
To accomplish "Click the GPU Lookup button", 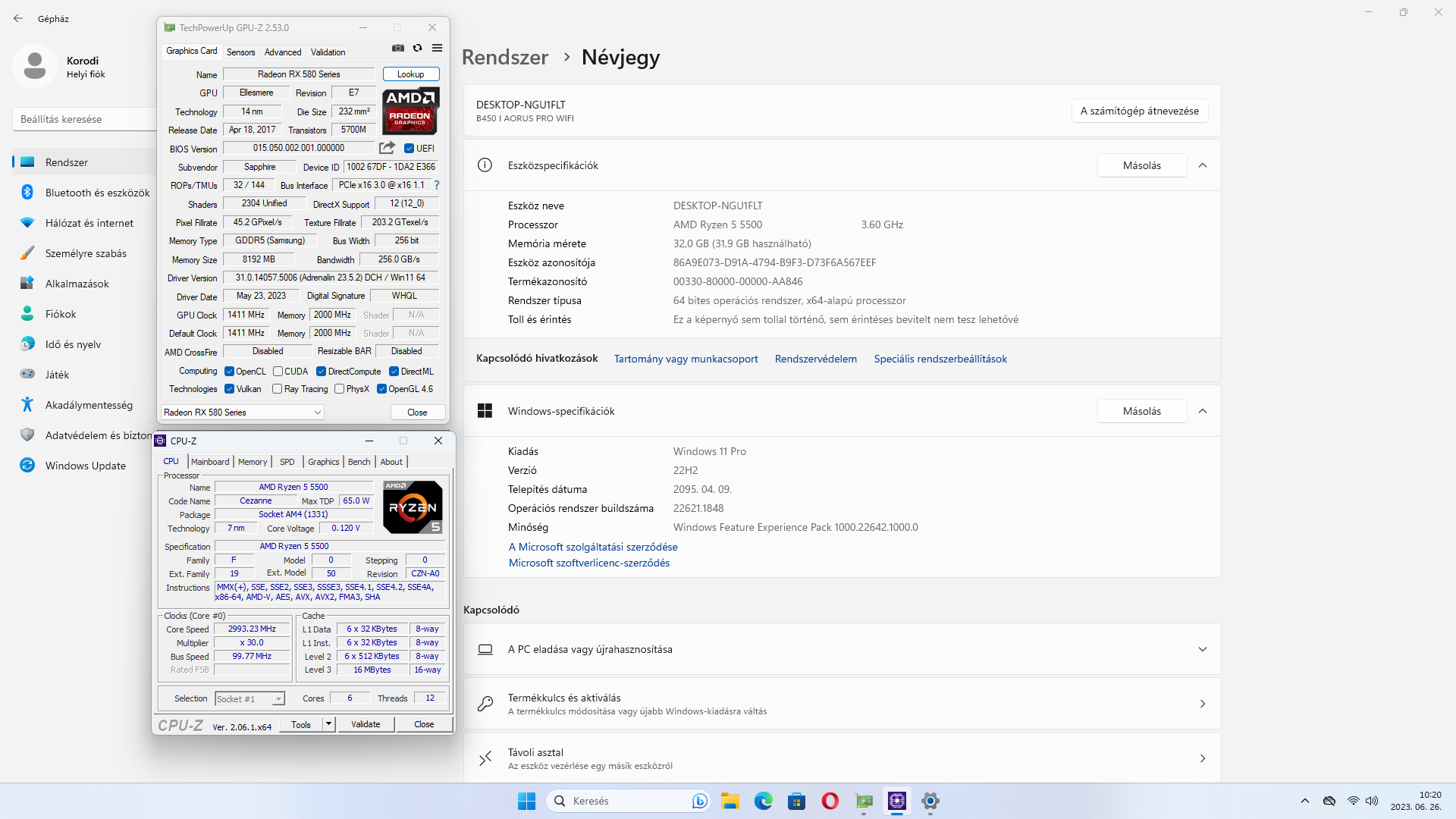I will pyautogui.click(x=410, y=74).
